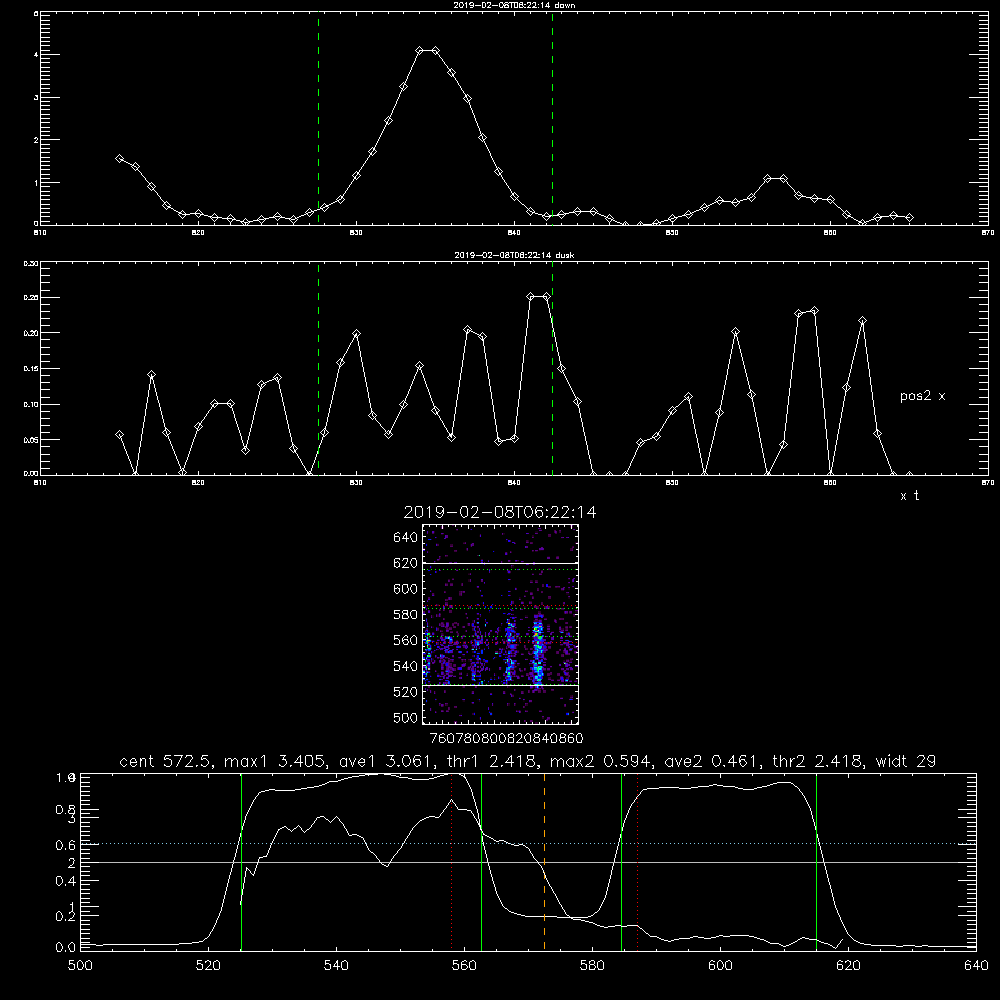Click the secondary dawn peak near 857
Image resolution: width=1000 pixels, height=1000 pixels.
coord(776,179)
